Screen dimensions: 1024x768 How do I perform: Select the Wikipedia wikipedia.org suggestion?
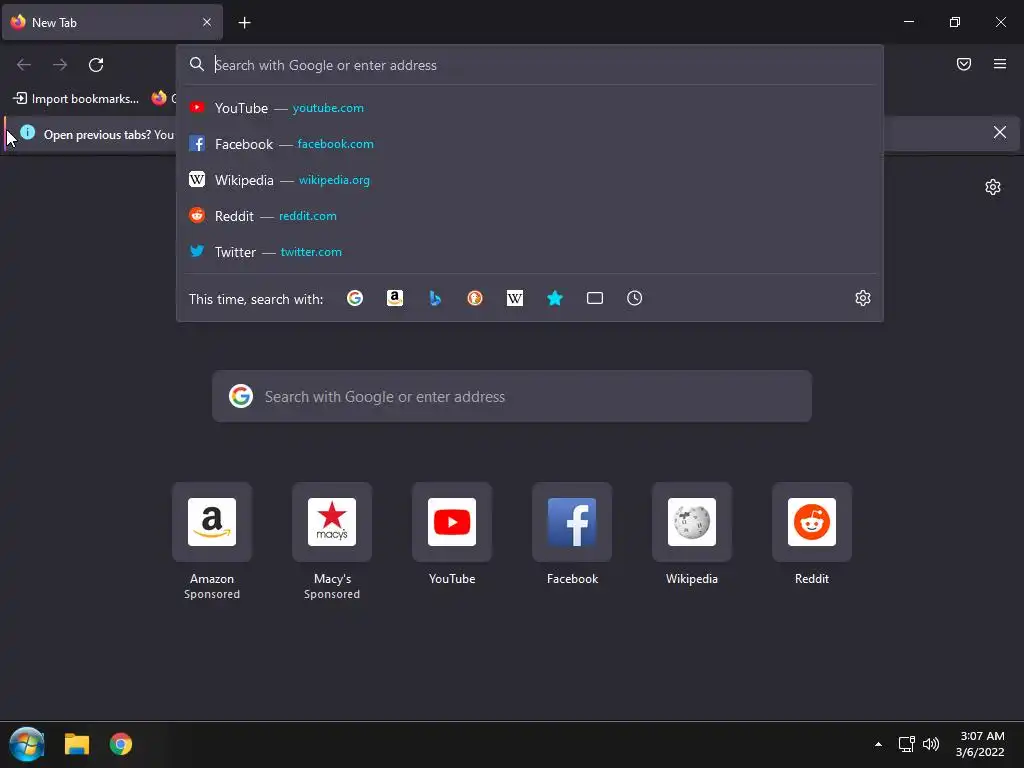point(530,180)
